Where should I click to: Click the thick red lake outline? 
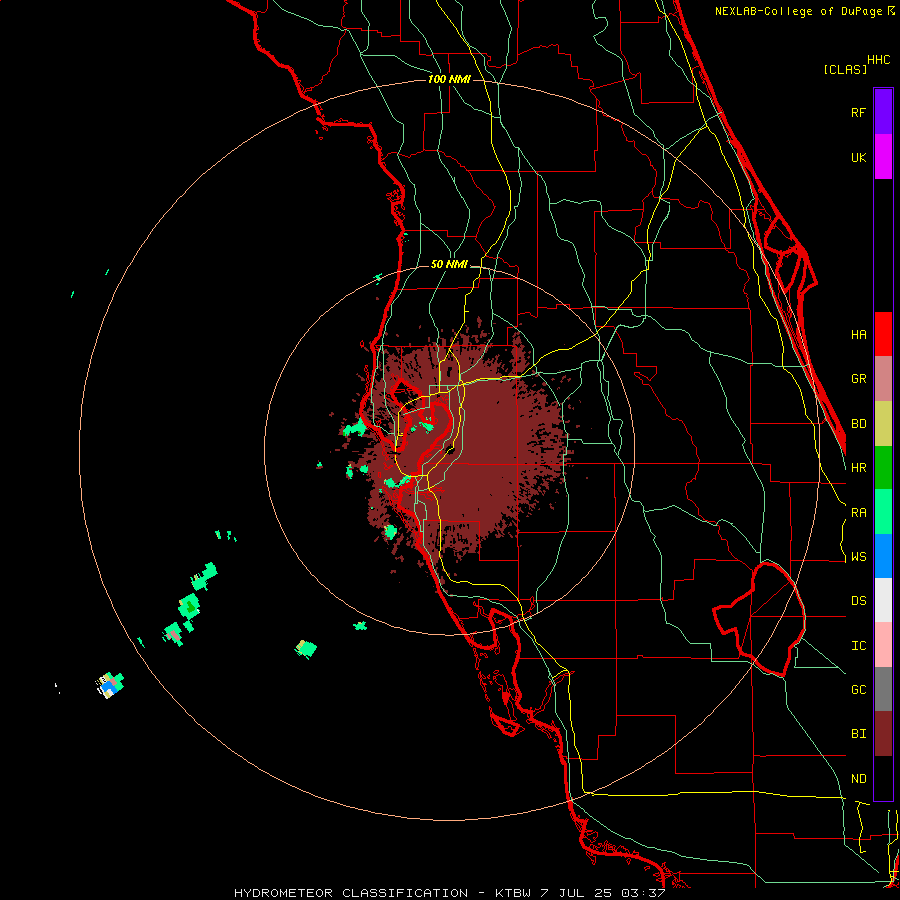[x=759, y=619]
